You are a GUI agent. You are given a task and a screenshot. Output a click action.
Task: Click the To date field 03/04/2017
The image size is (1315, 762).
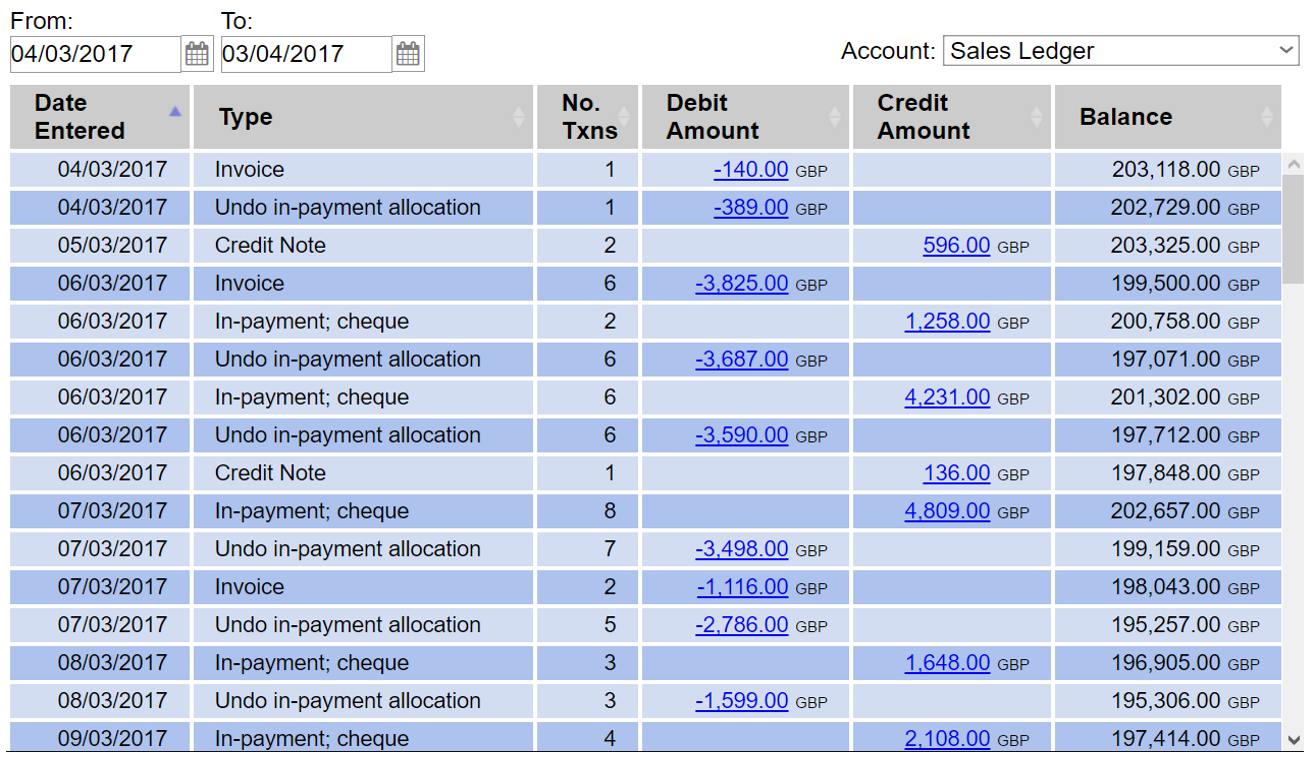[x=306, y=54]
